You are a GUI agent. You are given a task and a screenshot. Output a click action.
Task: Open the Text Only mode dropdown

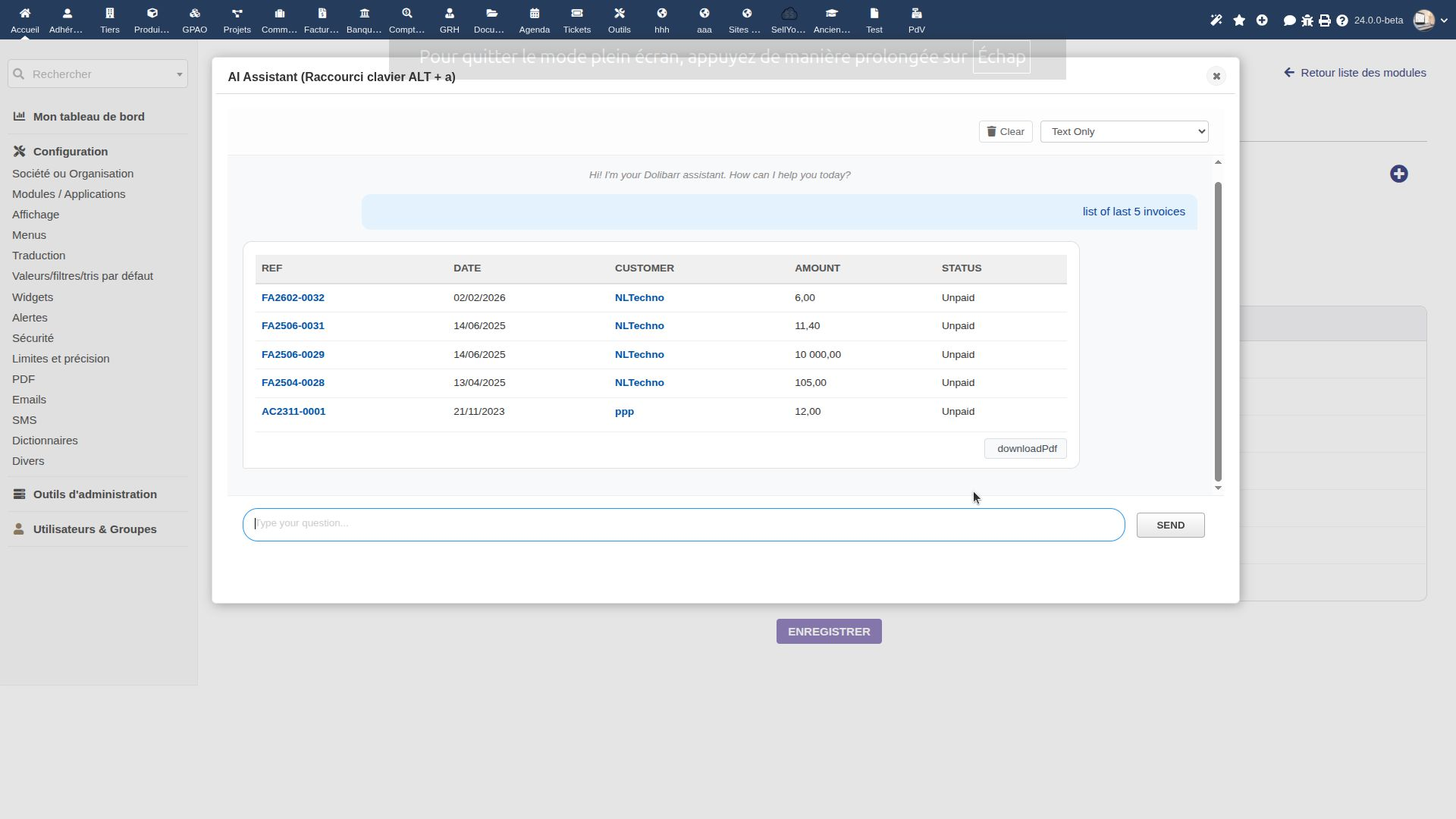[x=1125, y=132]
